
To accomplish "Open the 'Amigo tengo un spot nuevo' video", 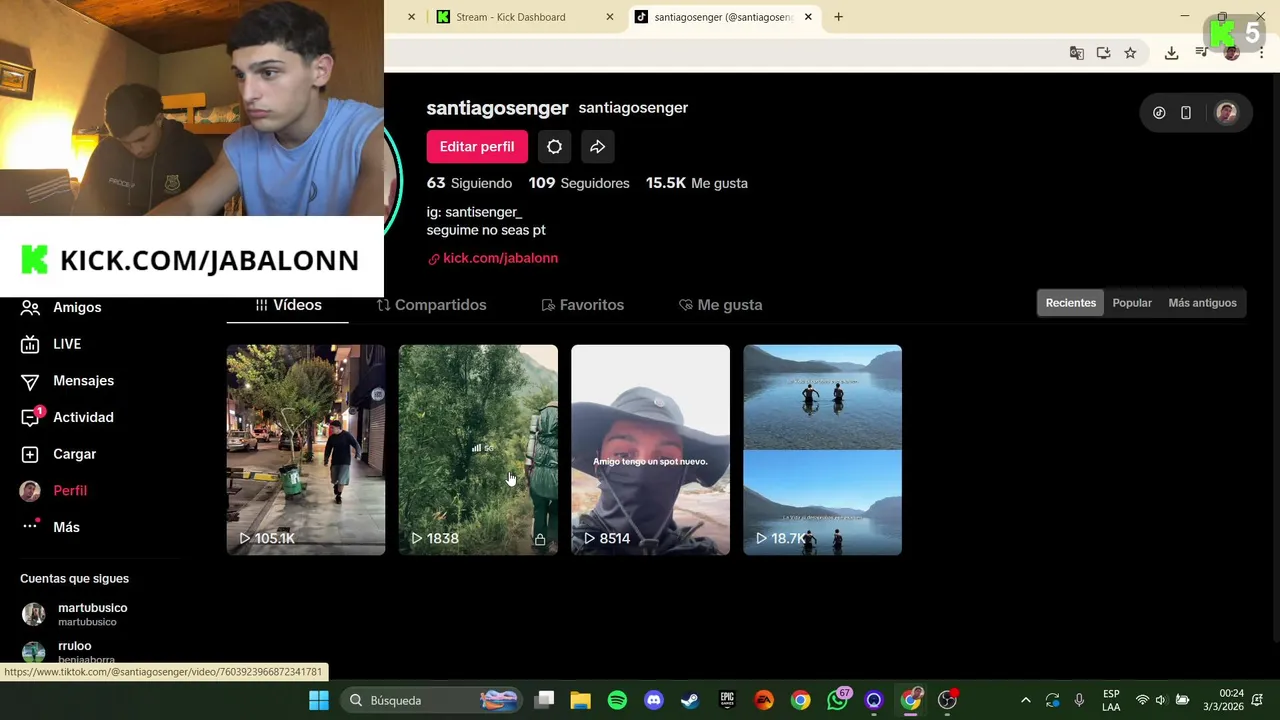I will [650, 450].
